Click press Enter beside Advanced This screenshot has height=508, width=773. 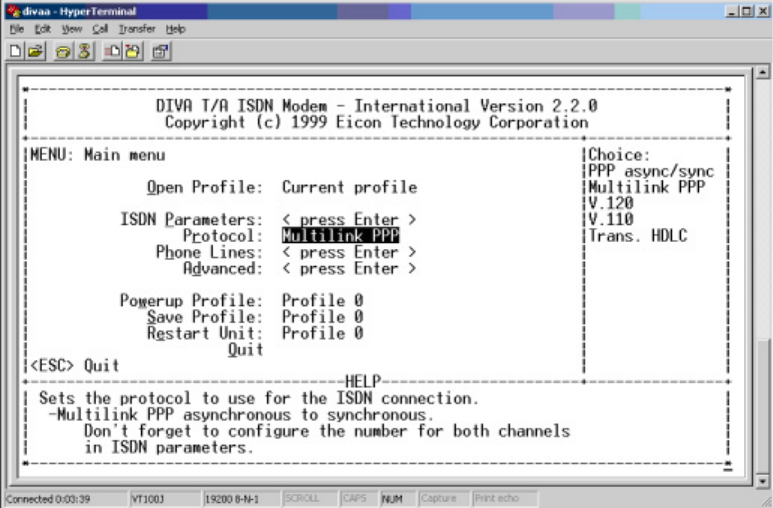point(349,268)
